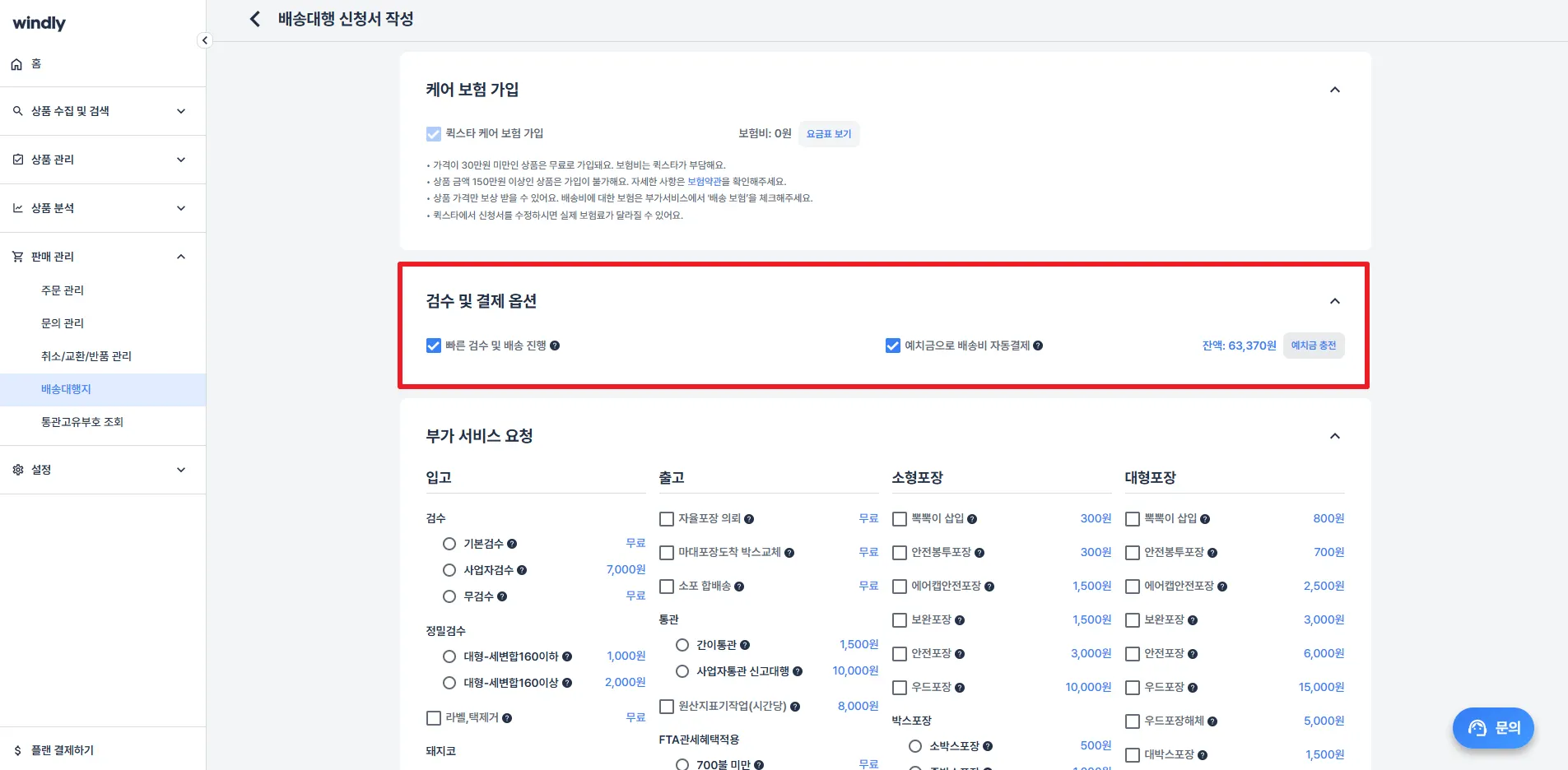The image size is (1568, 770).
Task: Show help tooltip for 대박스포장
Action: point(1203,755)
